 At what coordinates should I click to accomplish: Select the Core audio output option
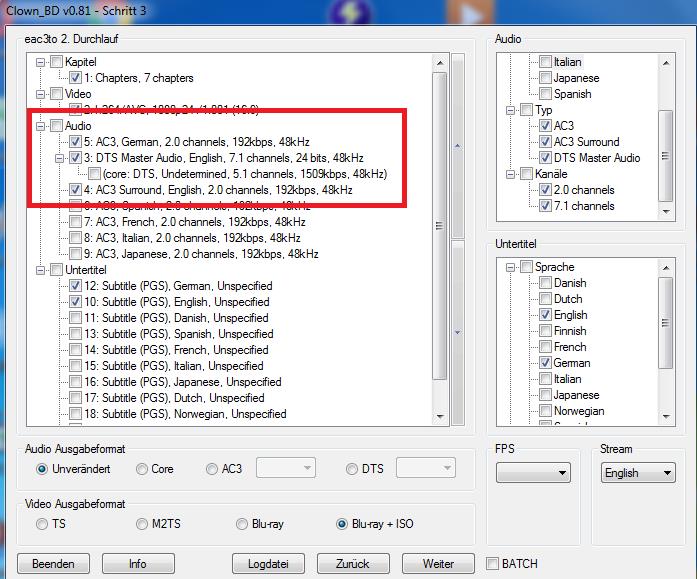[143, 469]
